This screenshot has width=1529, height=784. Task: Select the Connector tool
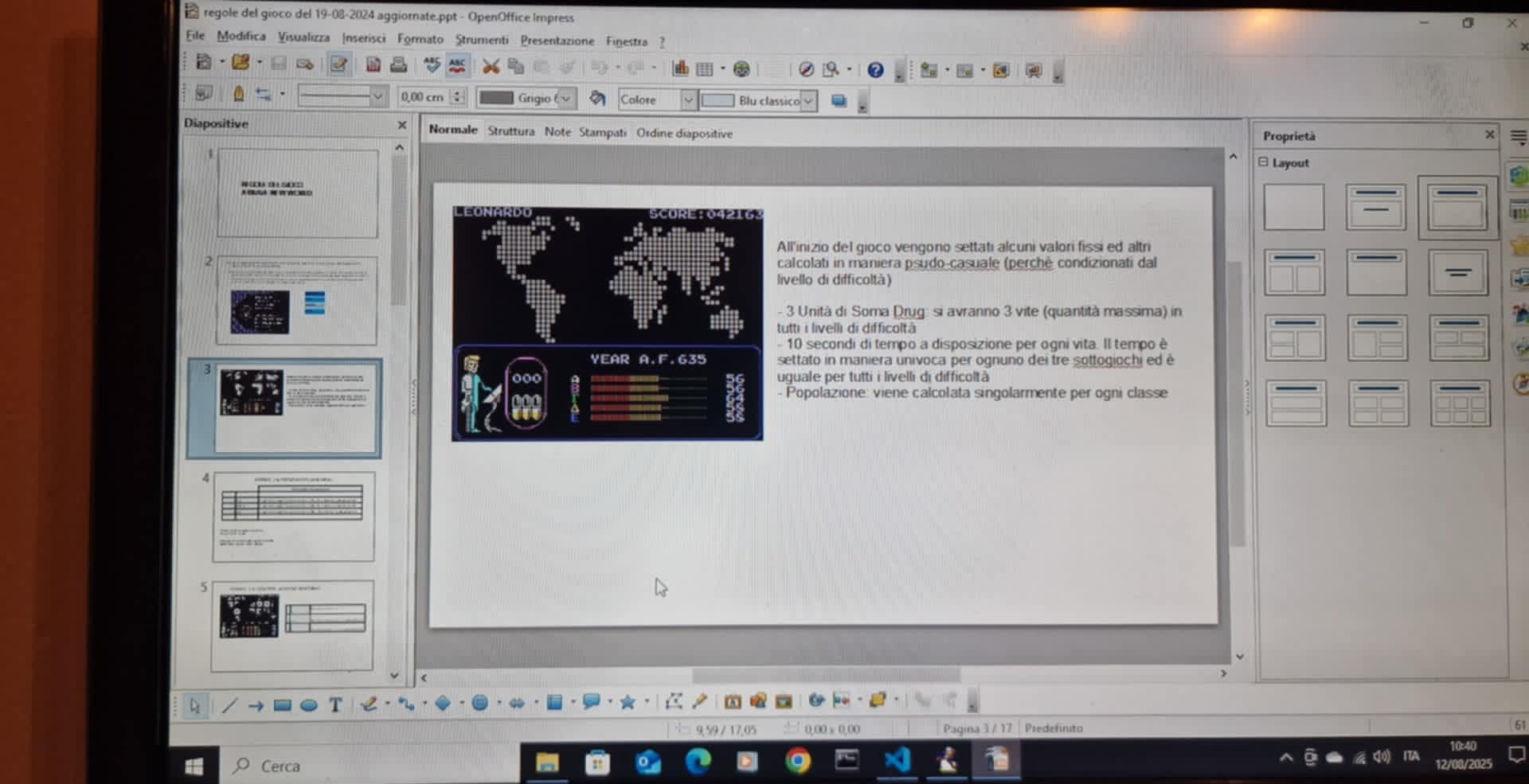coord(406,704)
